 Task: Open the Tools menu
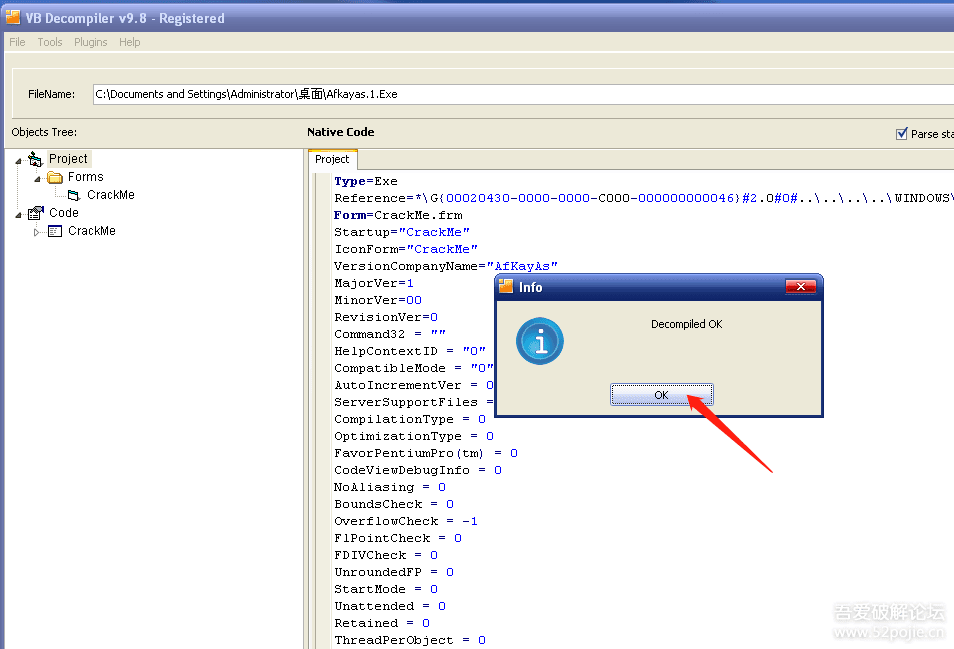pos(50,42)
